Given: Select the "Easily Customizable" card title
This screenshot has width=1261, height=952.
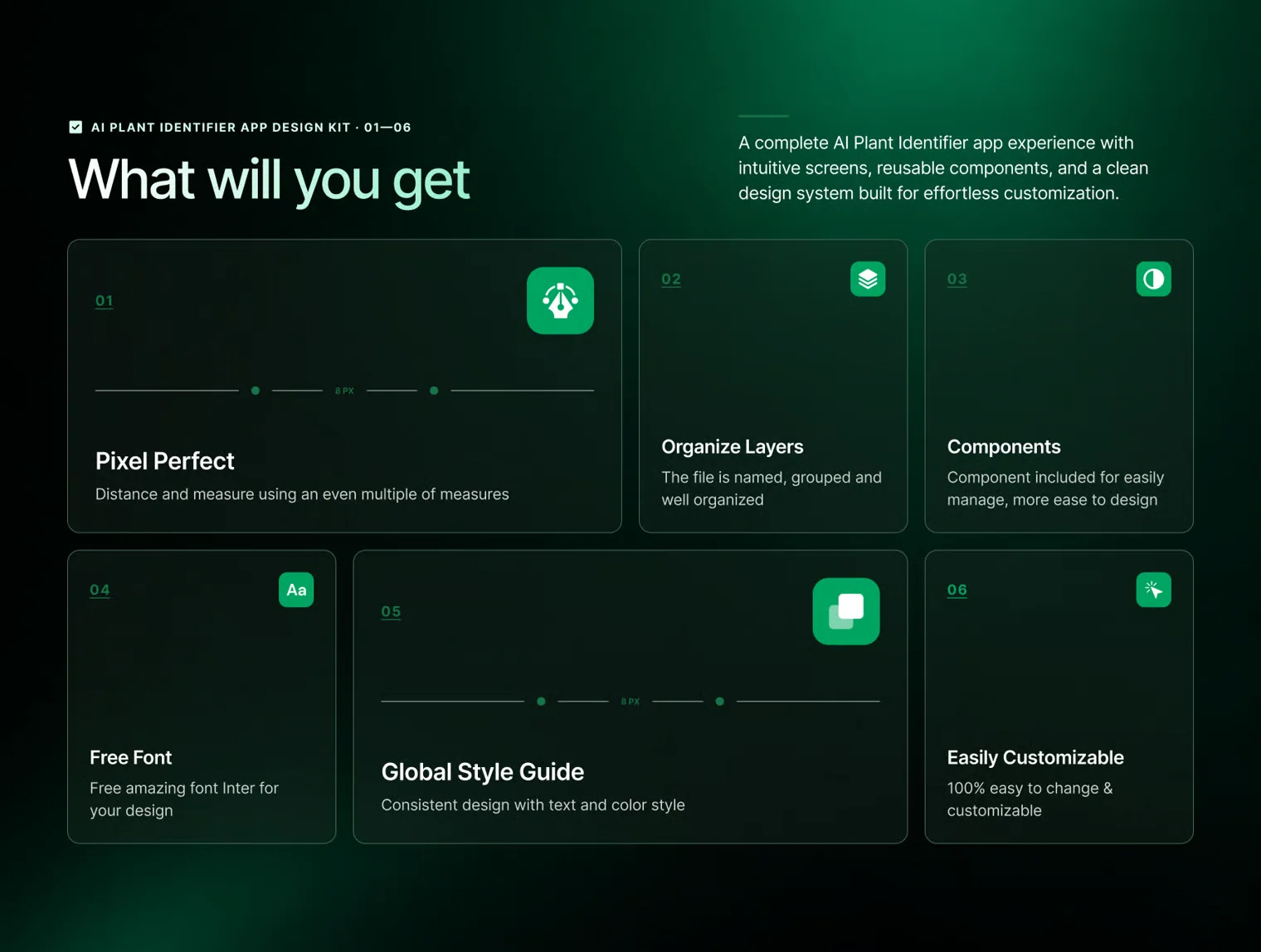Looking at the screenshot, I should [x=1035, y=757].
